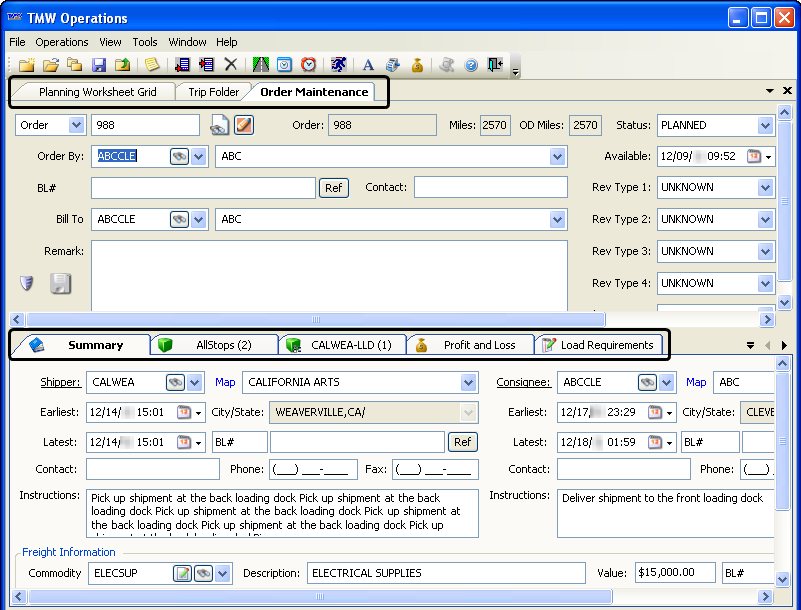Click the pencil edit icon beside order number

click(244, 125)
